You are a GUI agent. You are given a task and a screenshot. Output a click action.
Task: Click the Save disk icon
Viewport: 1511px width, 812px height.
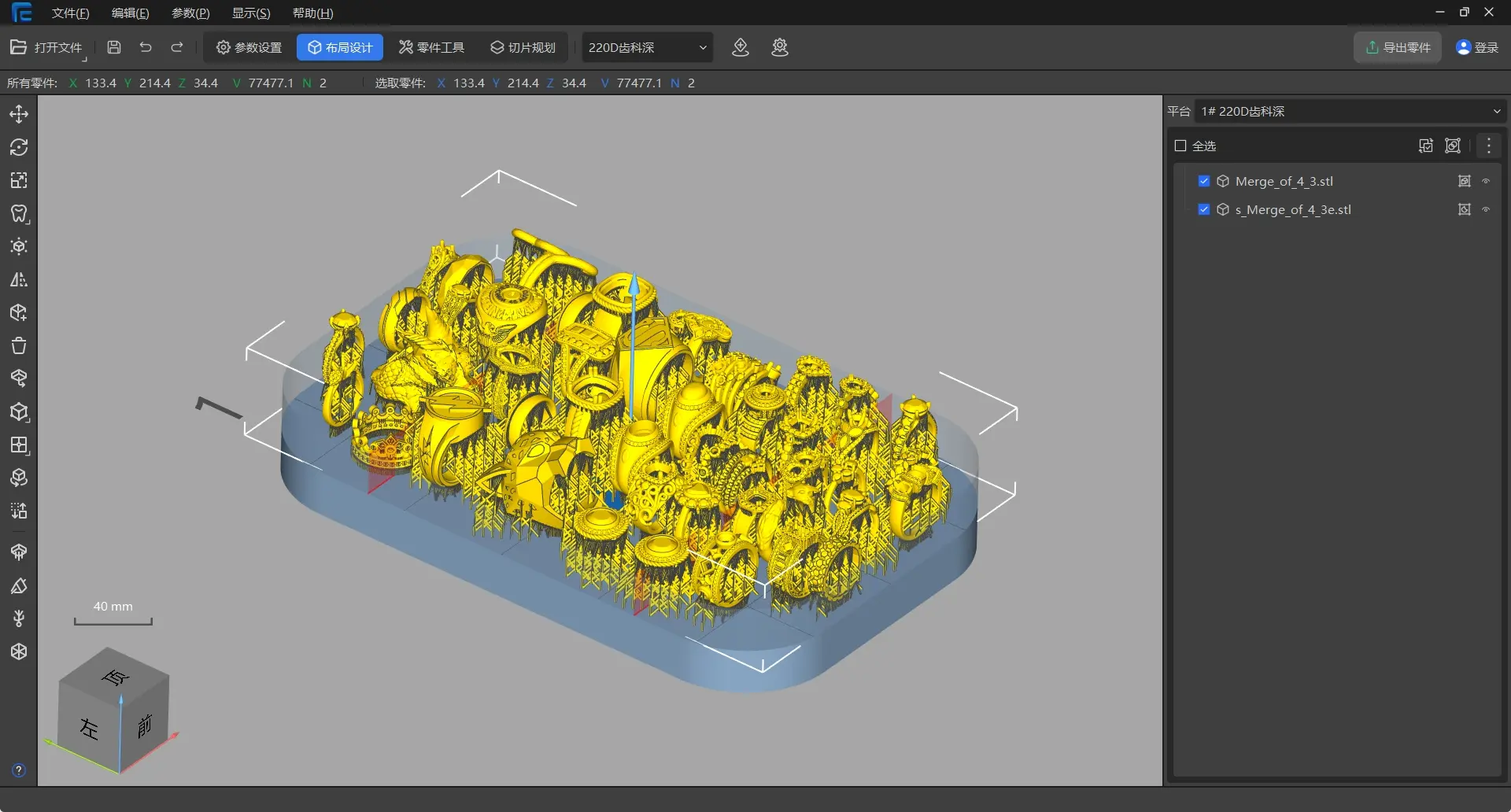pyautogui.click(x=114, y=47)
